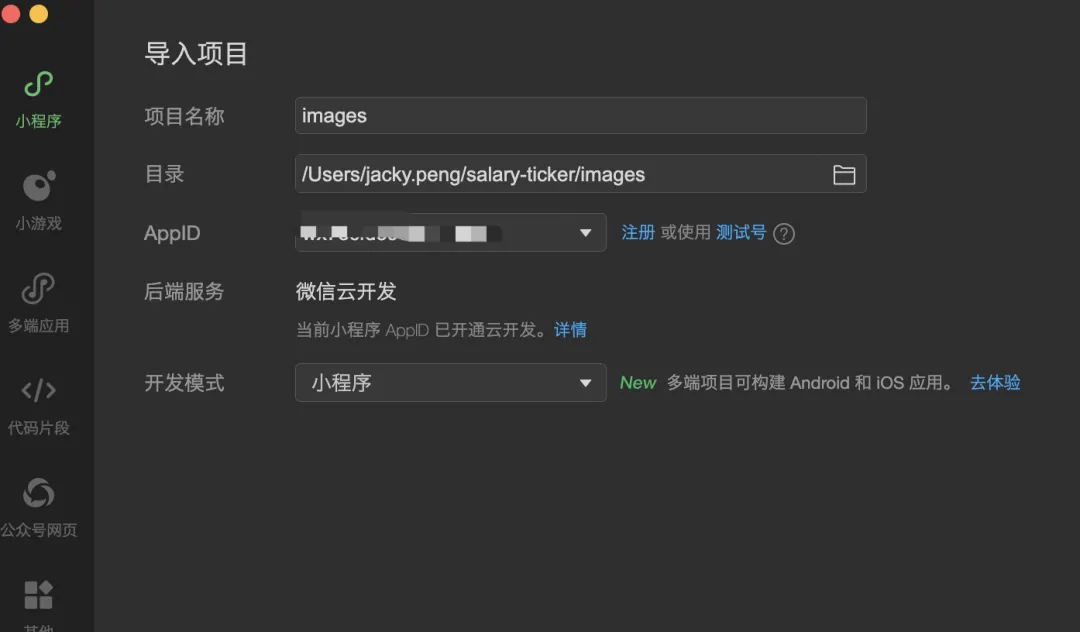
Task: Open the 代码片段 code snippet section
Action: [x=39, y=405]
